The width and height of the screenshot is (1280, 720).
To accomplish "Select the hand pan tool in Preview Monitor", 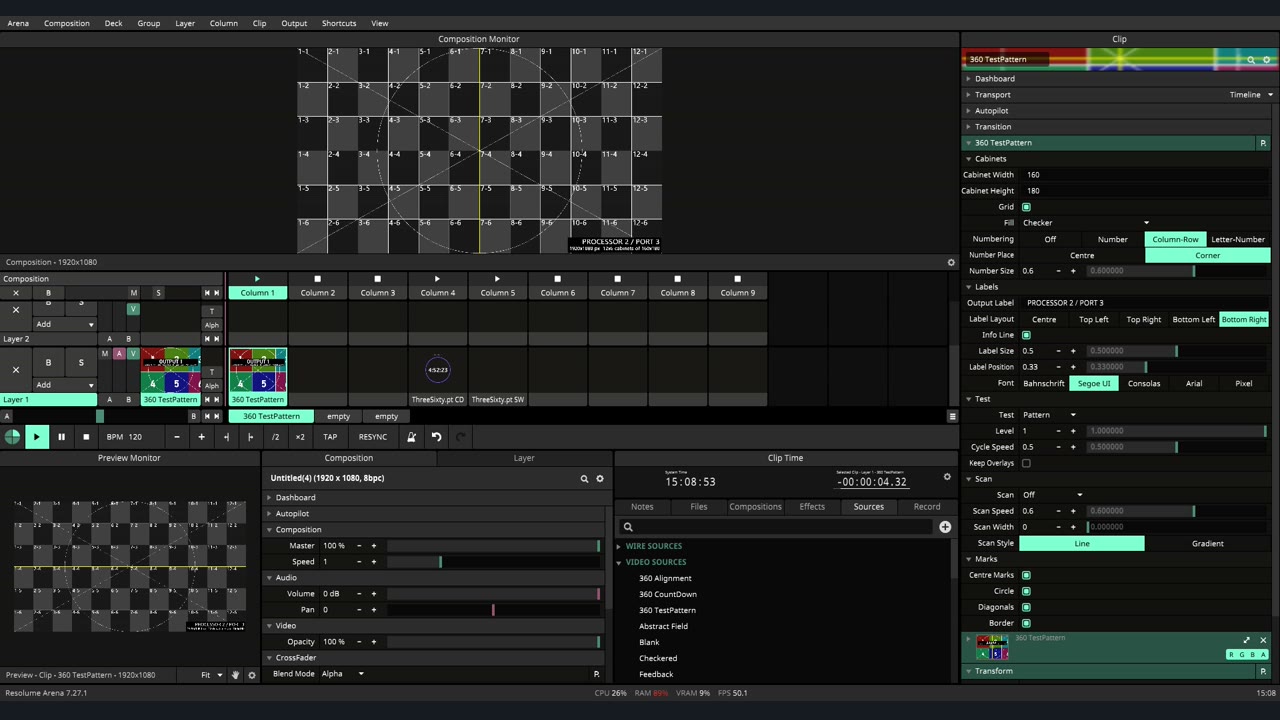I will pos(236,675).
